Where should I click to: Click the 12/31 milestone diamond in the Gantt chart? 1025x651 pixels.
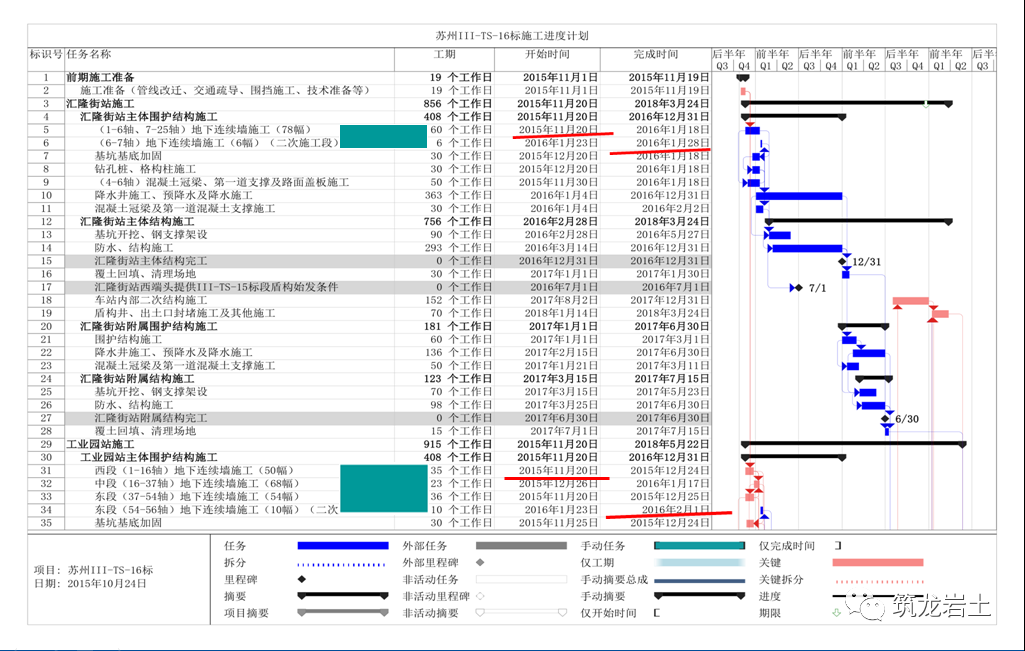click(x=844, y=261)
